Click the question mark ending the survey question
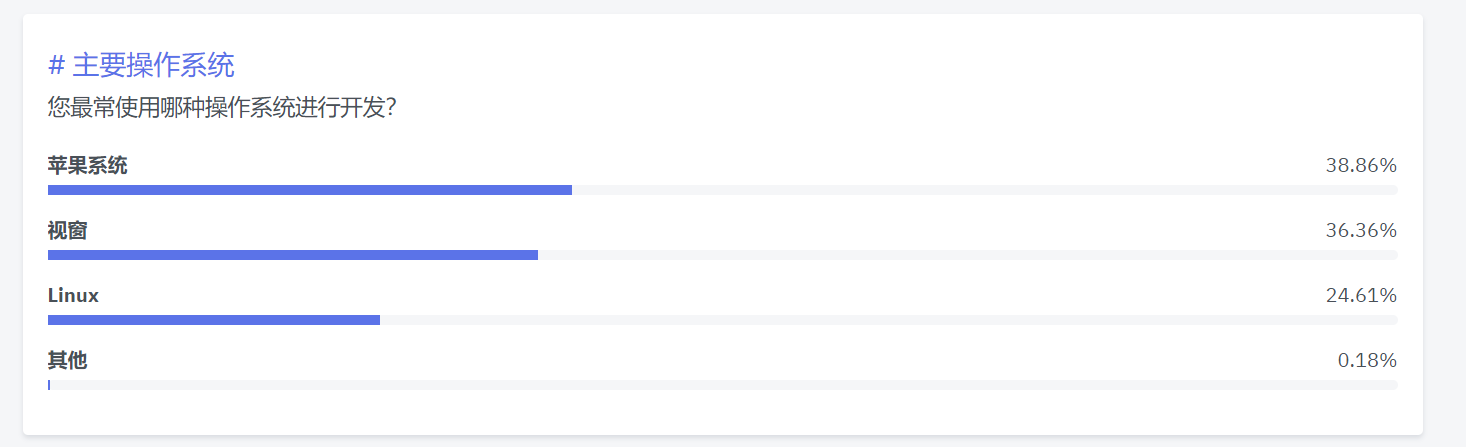Image resolution: width=1466 pixels, height=447 pixels. coord(392,107)
